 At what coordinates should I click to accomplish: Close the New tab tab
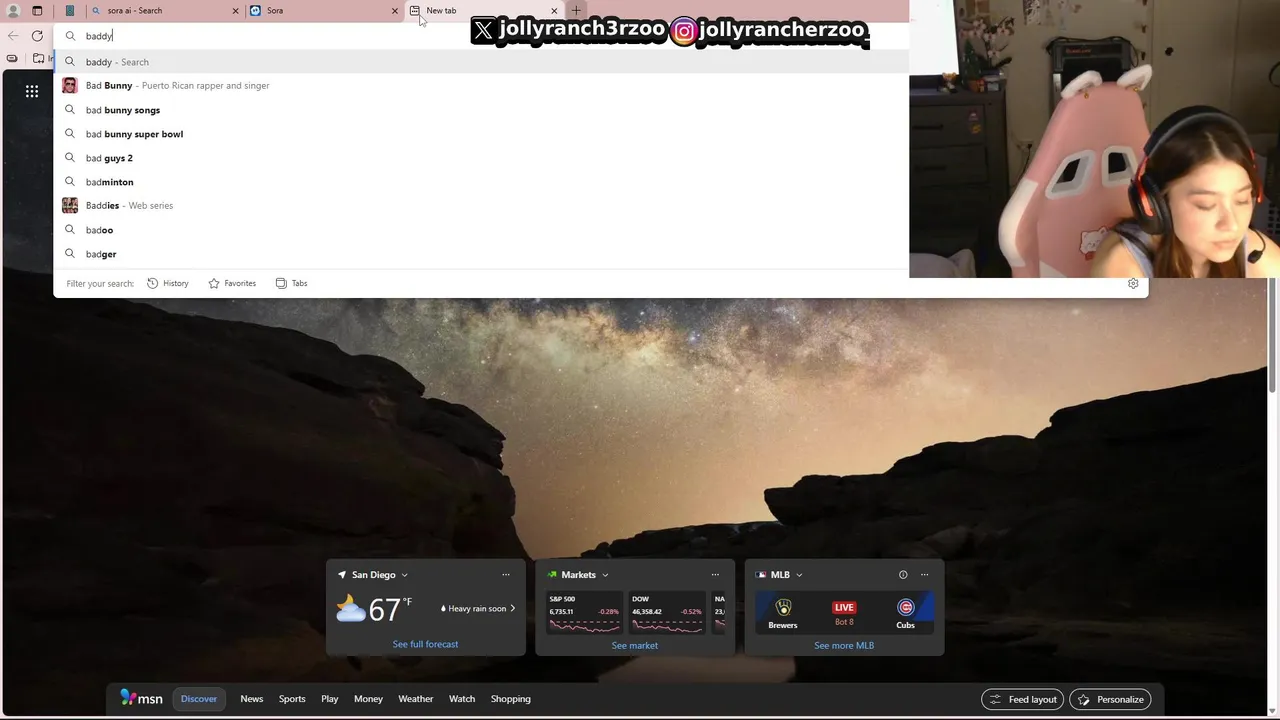click(x=554, y=11)
